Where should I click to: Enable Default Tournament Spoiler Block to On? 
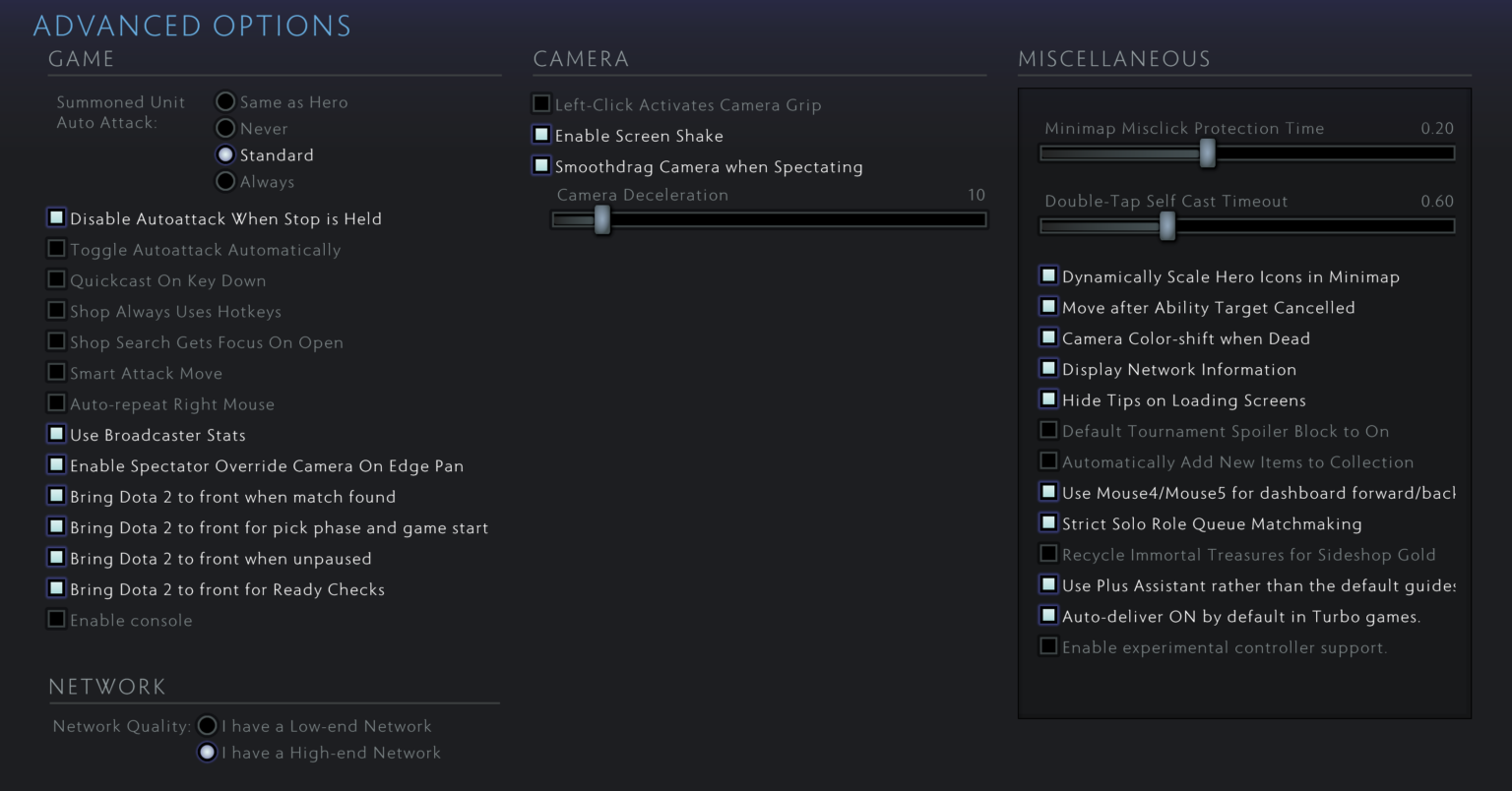(1048, 430)
